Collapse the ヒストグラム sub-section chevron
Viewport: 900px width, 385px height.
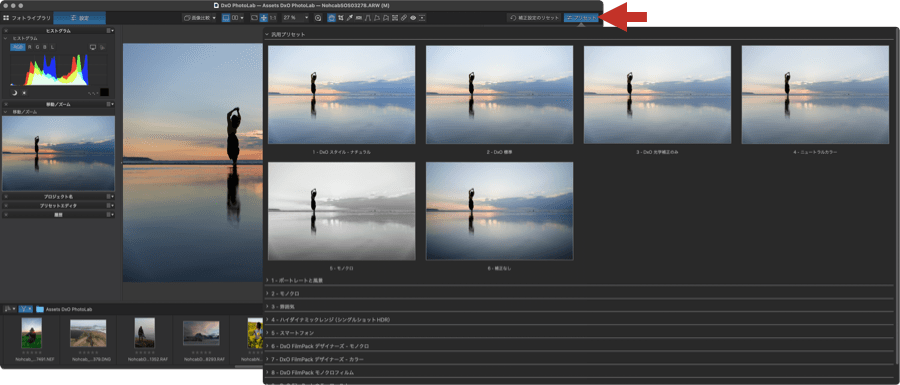tap(6, 38)
